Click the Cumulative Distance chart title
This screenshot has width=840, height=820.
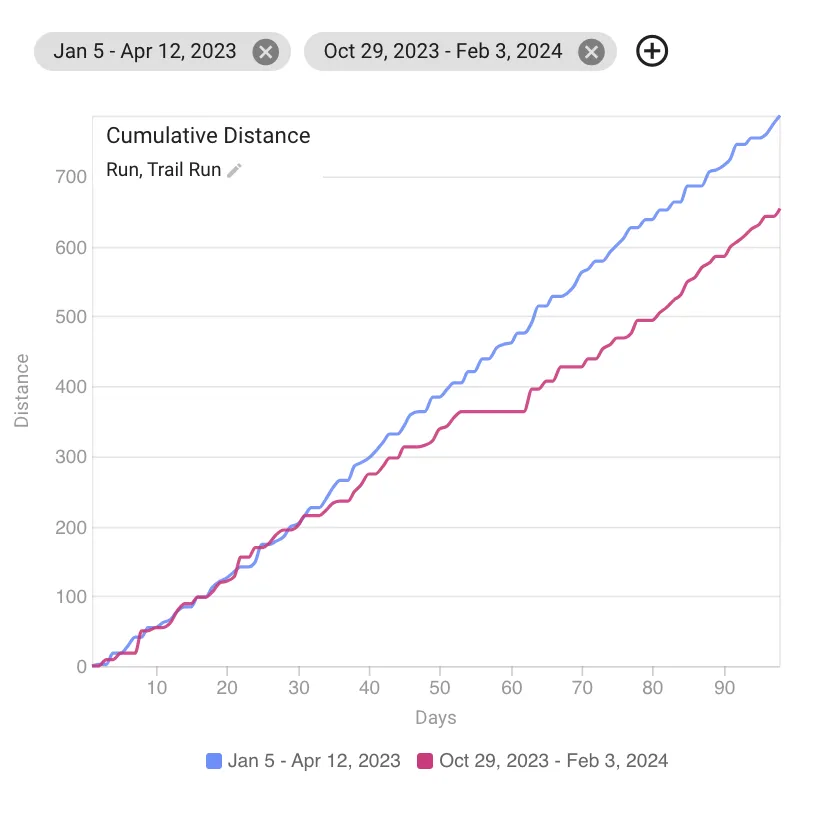pyautogui.click(x=208, y=136)
